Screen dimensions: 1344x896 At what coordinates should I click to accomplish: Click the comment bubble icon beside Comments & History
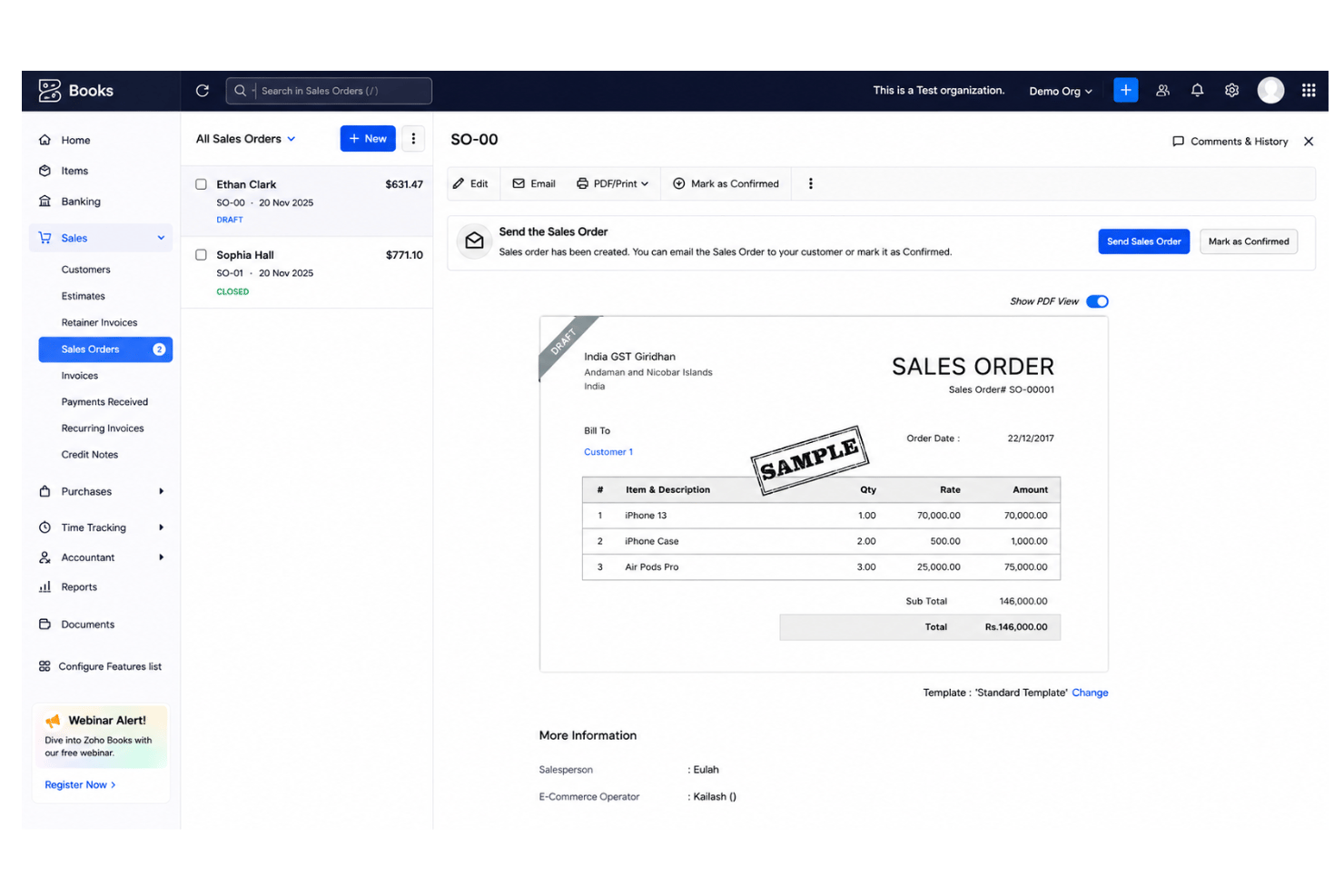coord(1178,142)
